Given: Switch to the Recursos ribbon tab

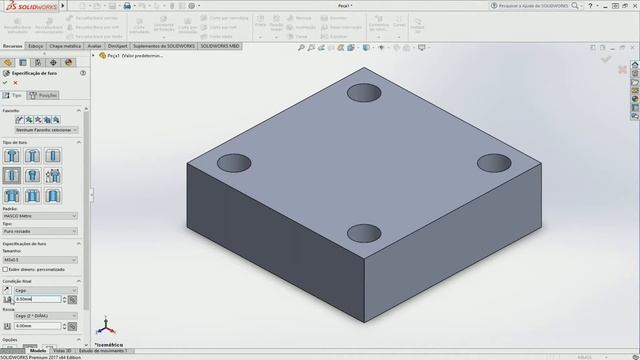Looking at the screenshot, I should 13,46.
